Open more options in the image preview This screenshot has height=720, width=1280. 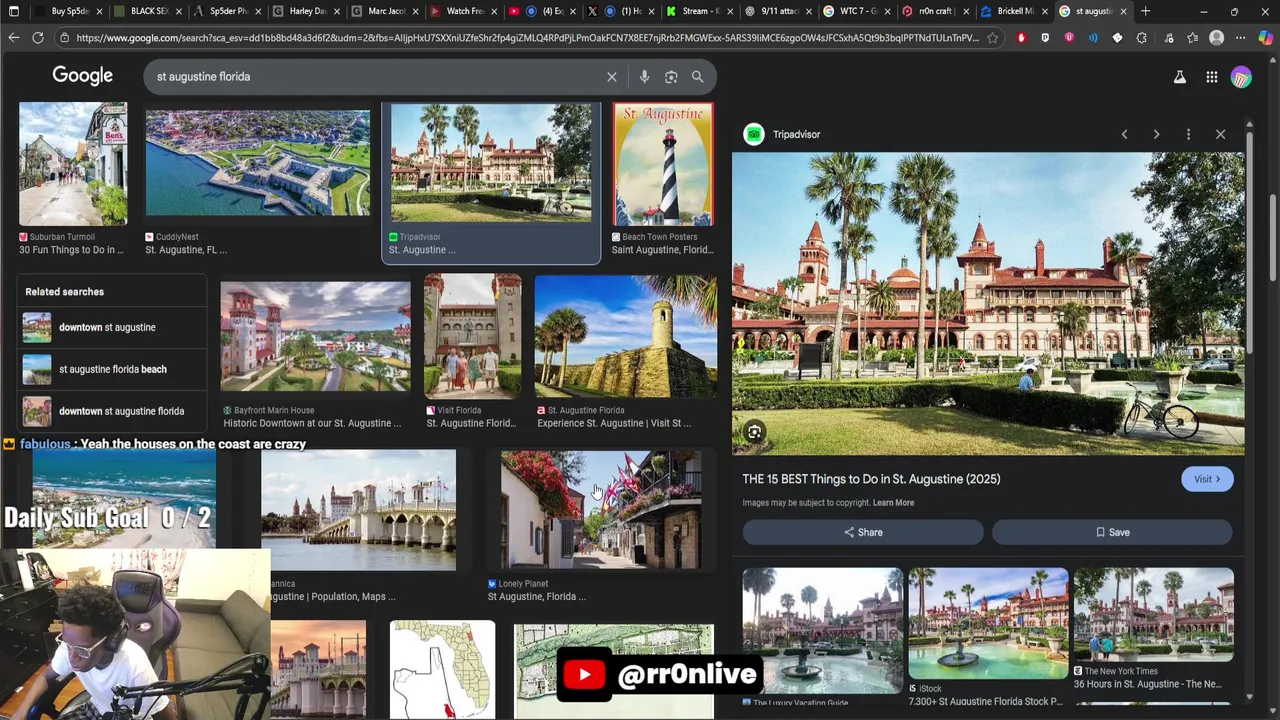tap(1188, 134)
